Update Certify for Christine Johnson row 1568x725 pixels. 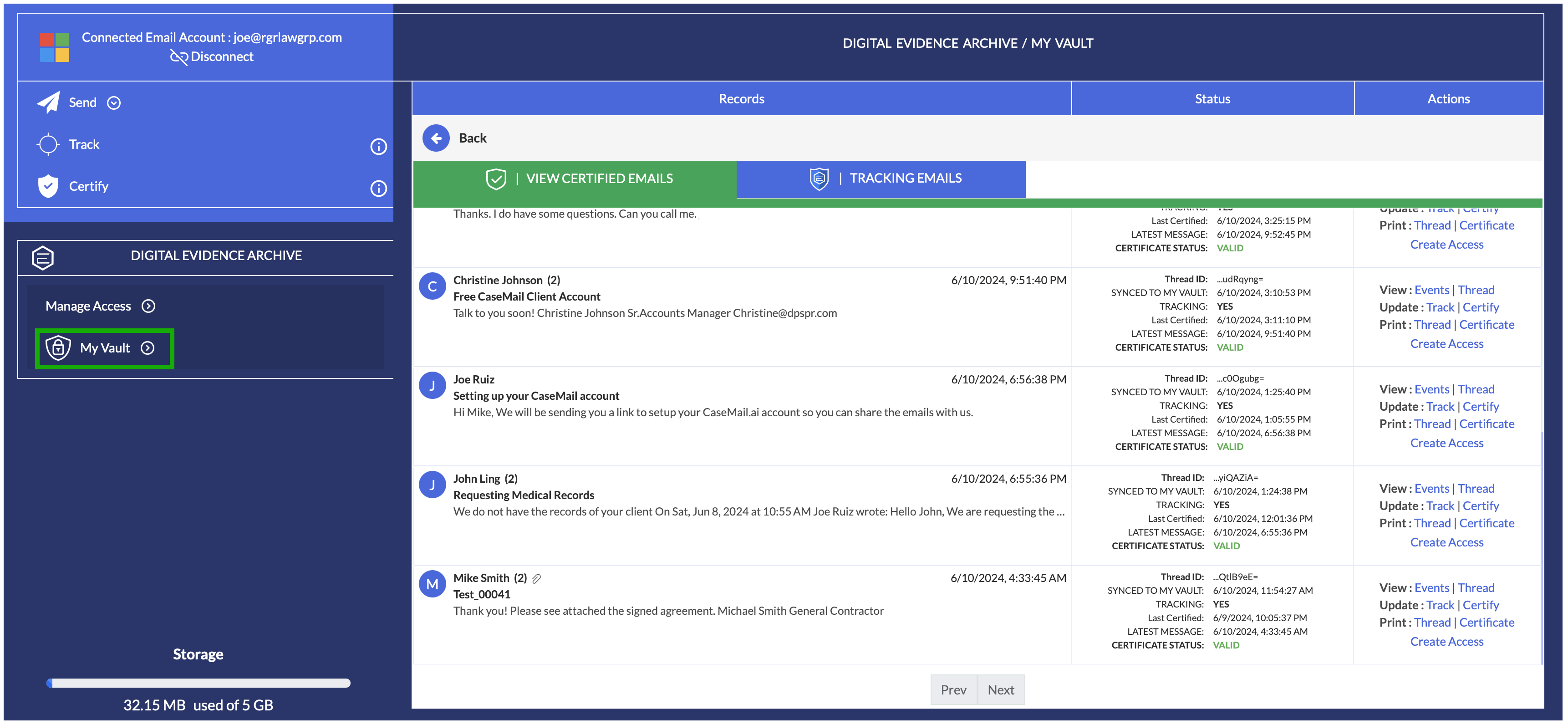point(1480,307)
